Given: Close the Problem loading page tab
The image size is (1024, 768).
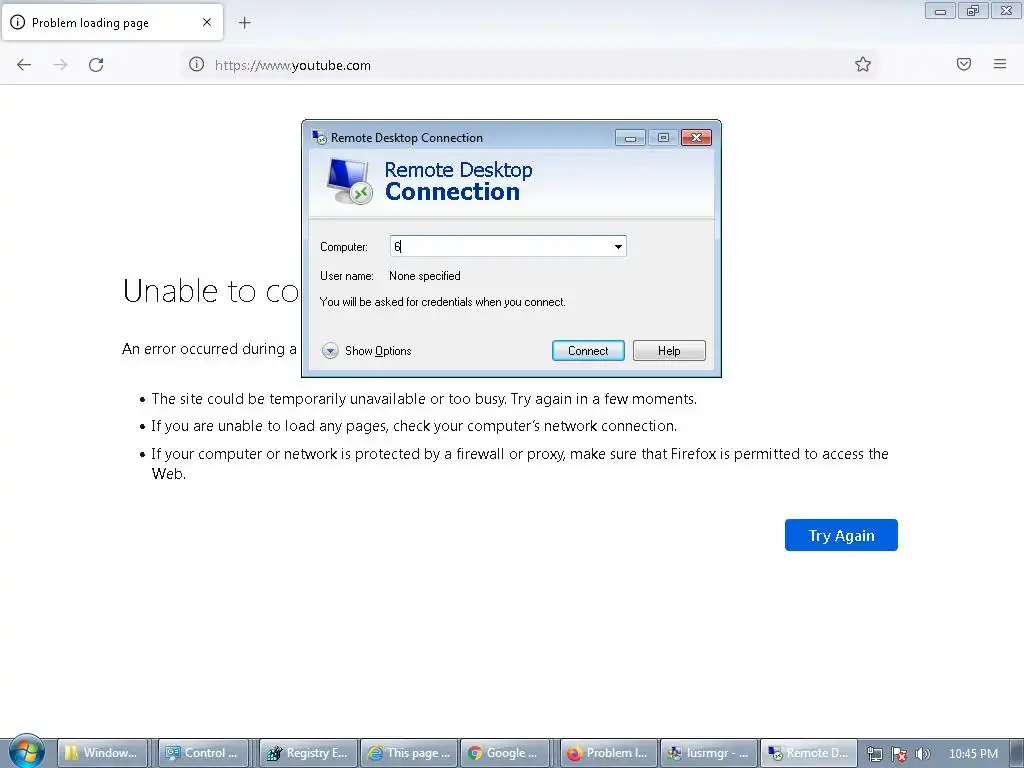Looking at the screenshot, I should [x=207, y=22].
